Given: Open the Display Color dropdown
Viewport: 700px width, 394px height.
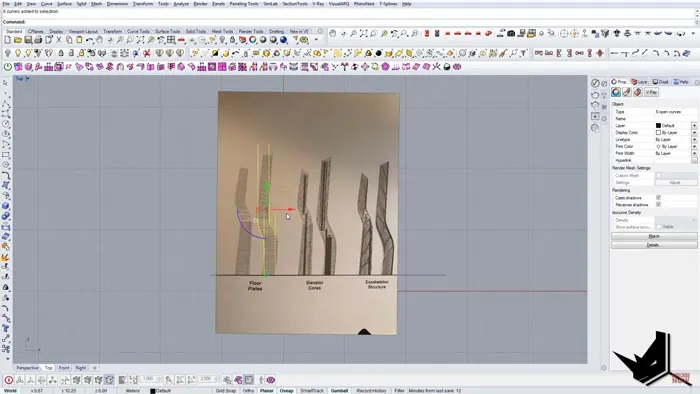Looking at the screenshot, I should click(694, 133).
